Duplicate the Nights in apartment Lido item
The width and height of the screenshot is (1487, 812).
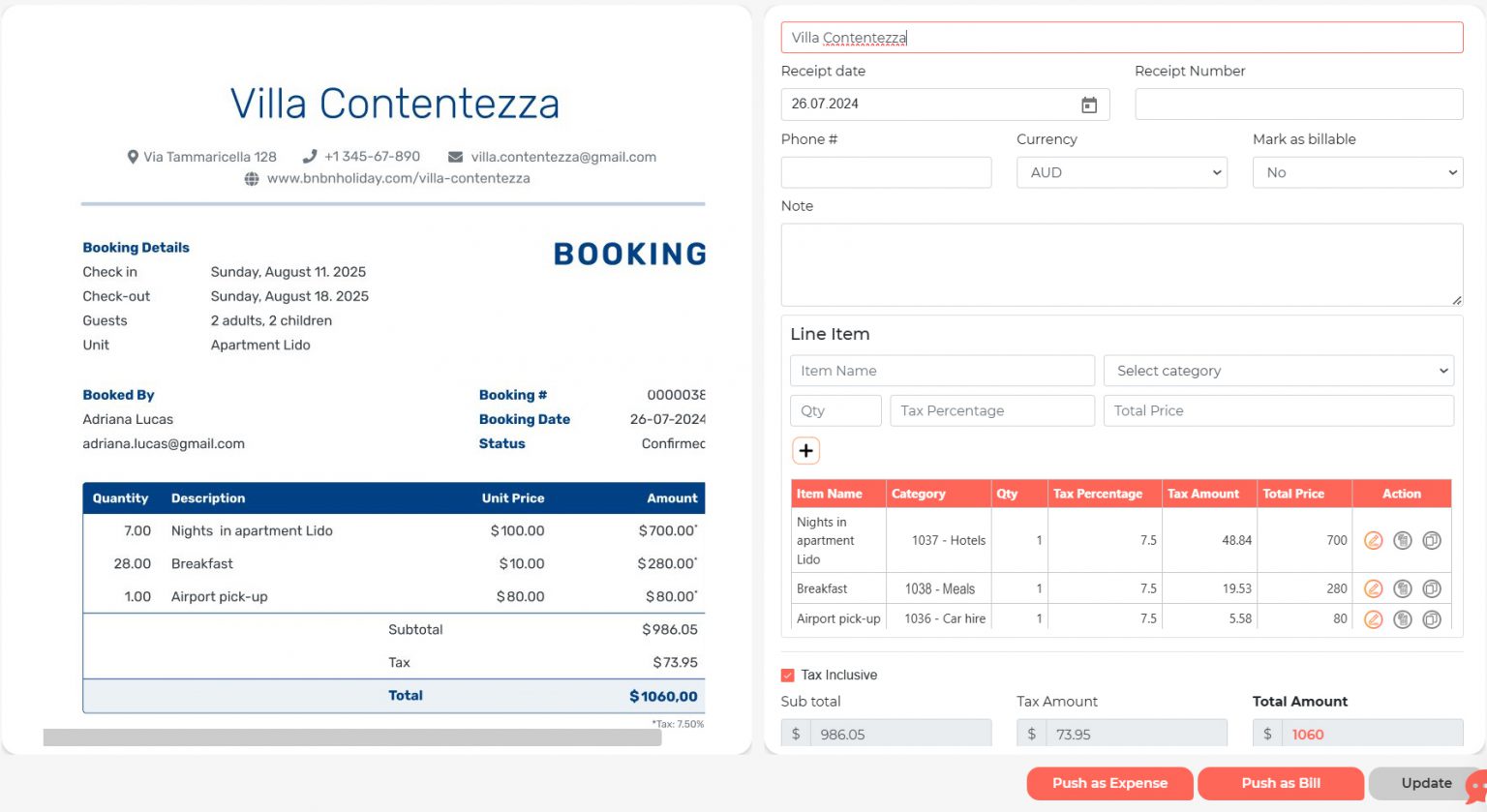1432,540
